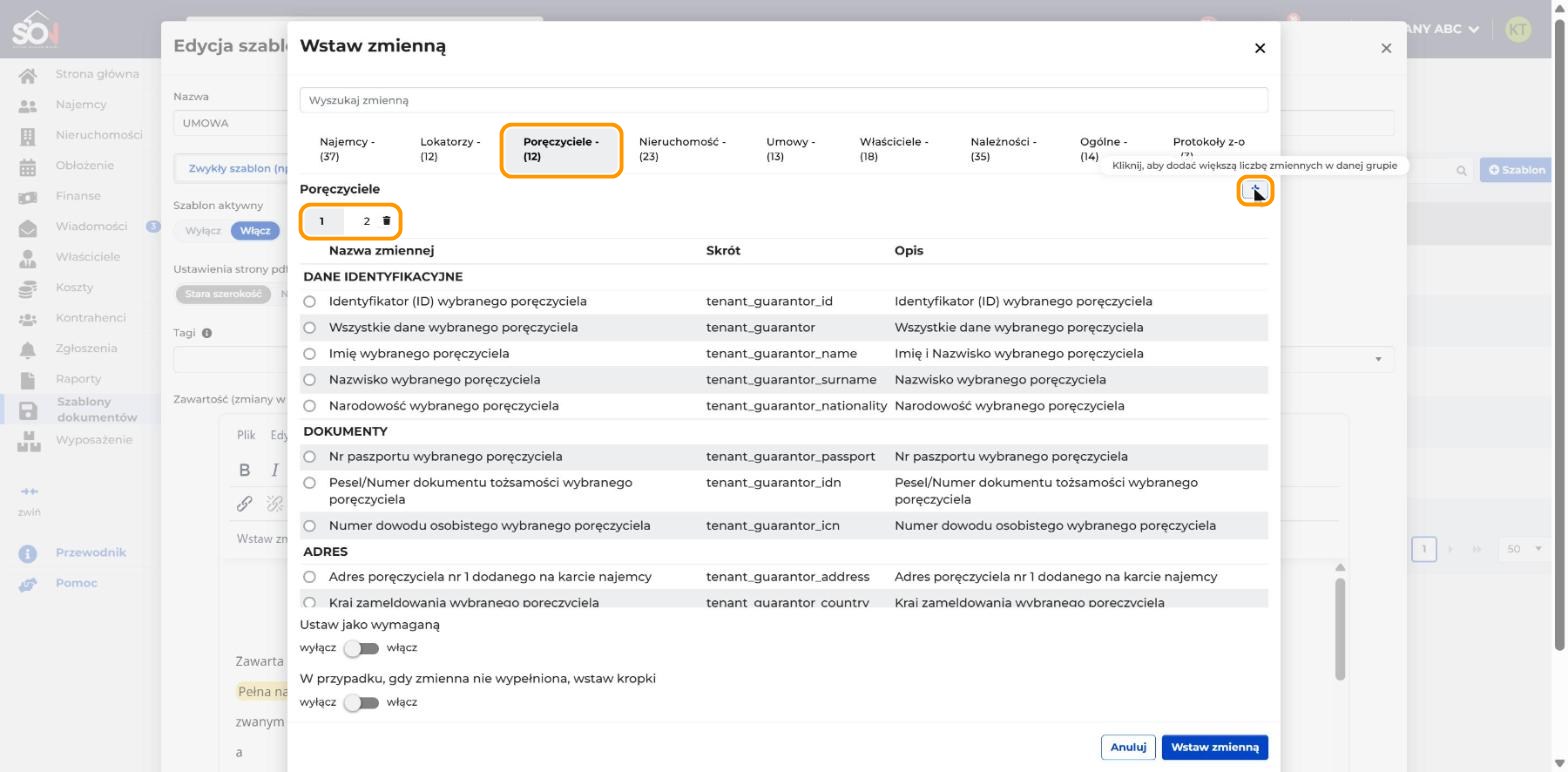Collapse the sidebar with the zwiń icon
1568x772 pixels.
point(29,492)
